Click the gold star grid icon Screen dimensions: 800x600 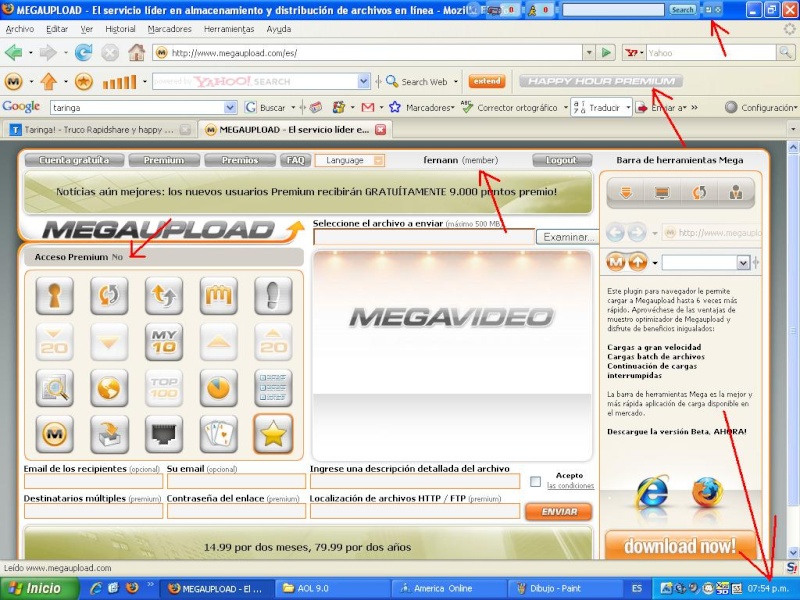click(x=273, y=434)
